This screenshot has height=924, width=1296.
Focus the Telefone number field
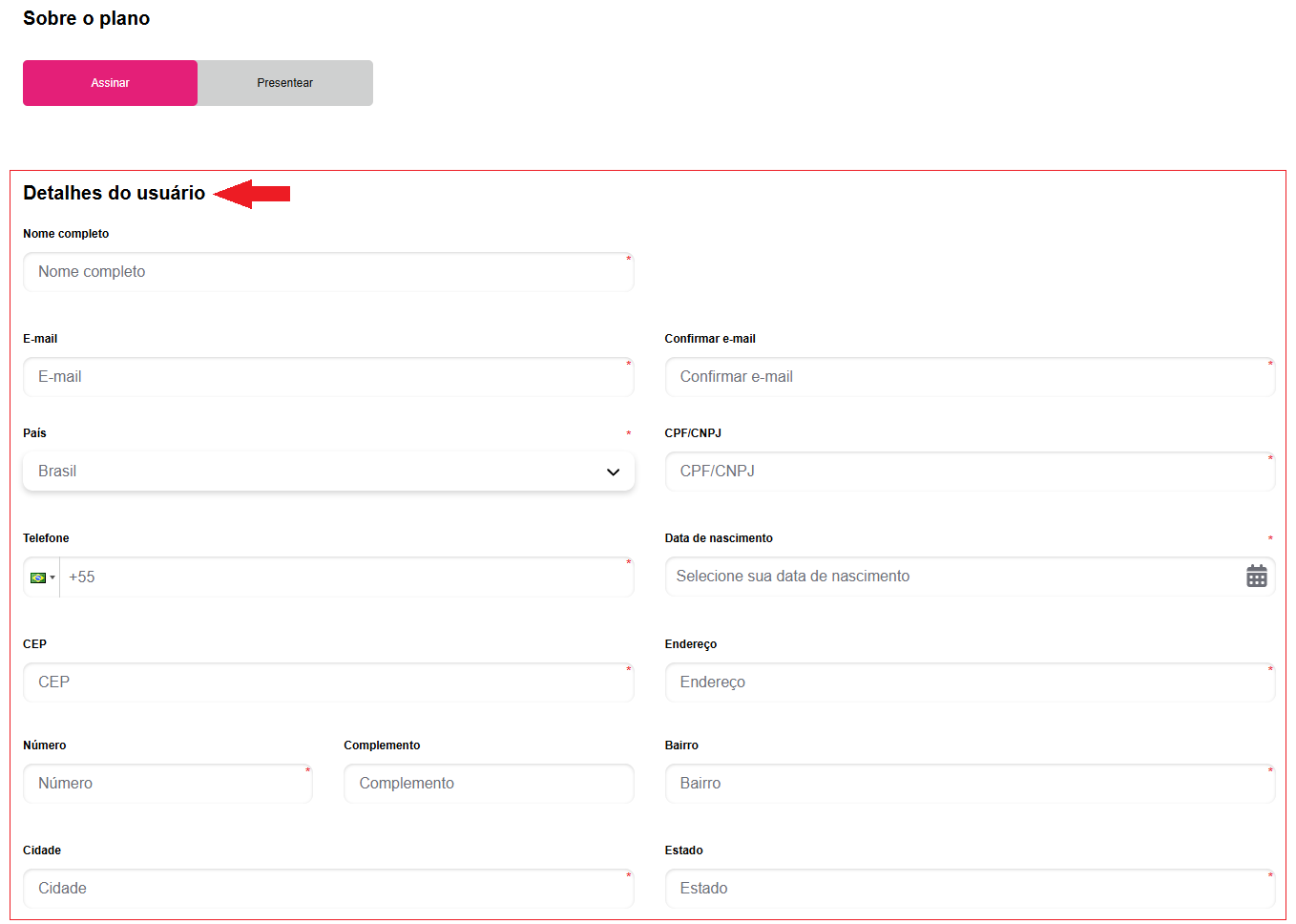click(344, 577)
